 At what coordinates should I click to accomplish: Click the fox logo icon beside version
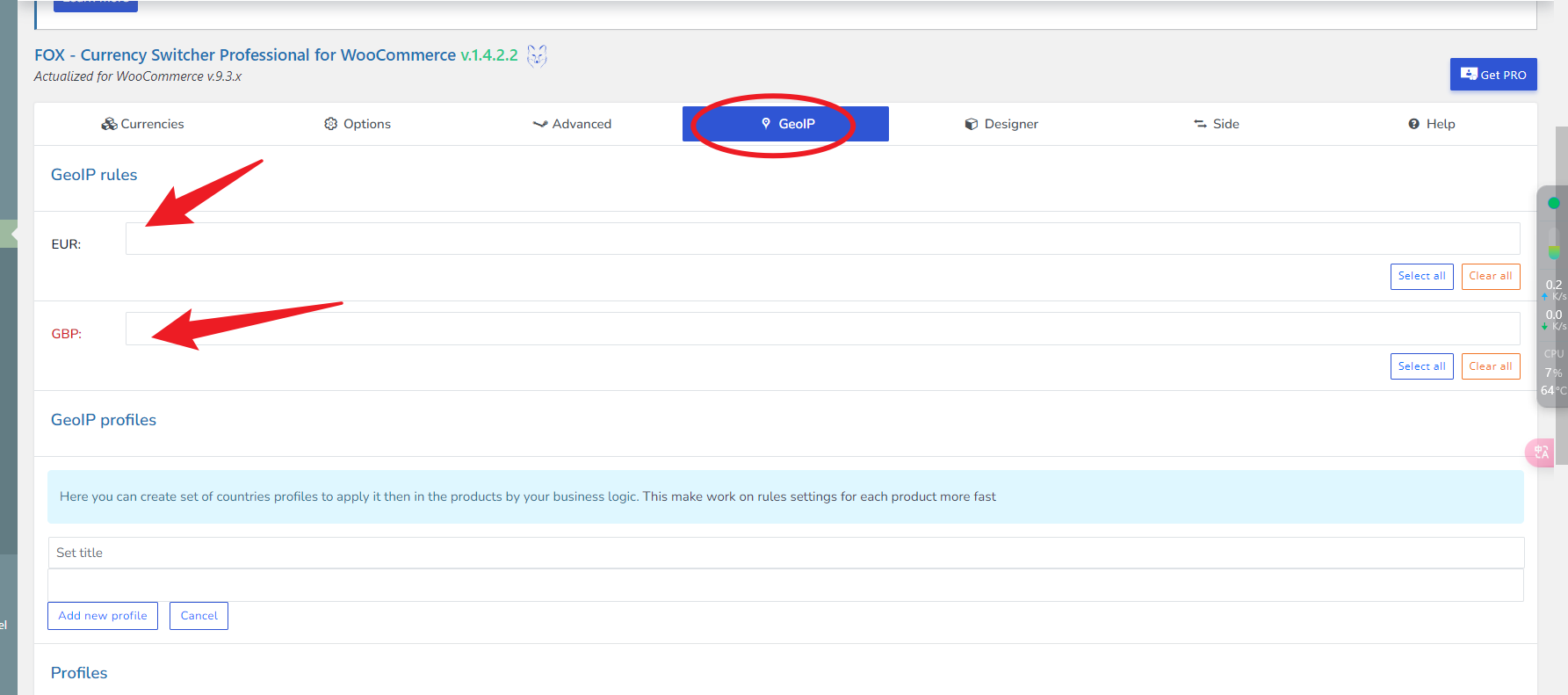coord(537,56)
